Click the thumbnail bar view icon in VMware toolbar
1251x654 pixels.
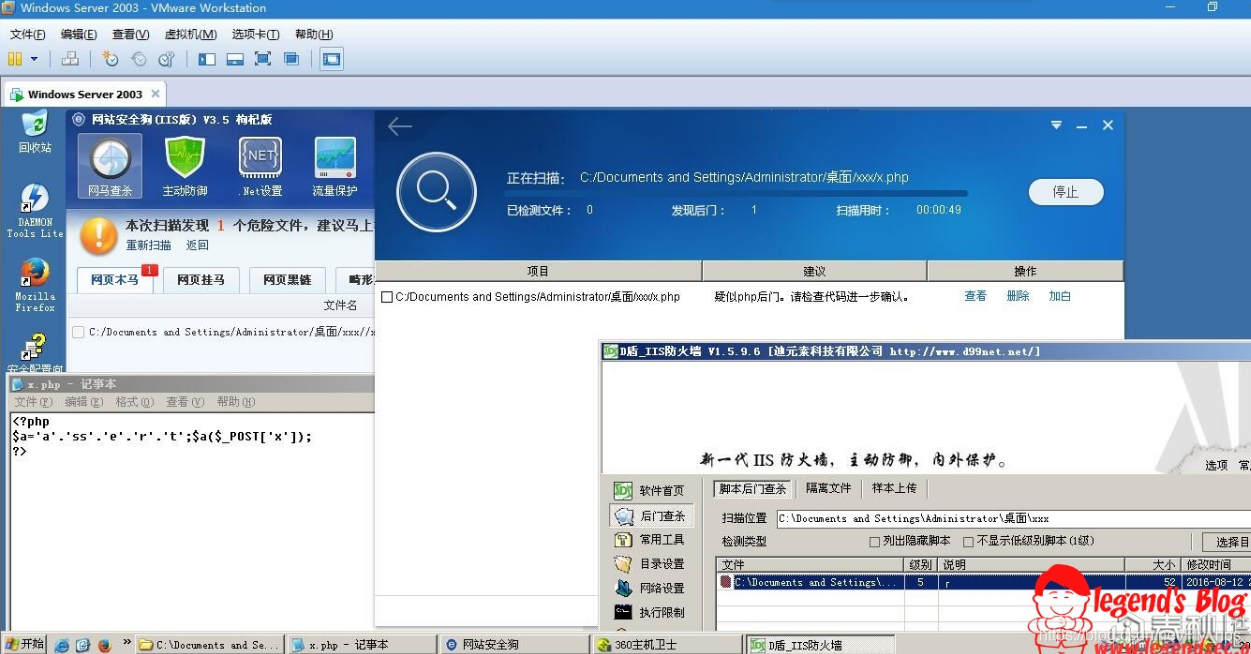pyautogui.click(x=235, y=59)
